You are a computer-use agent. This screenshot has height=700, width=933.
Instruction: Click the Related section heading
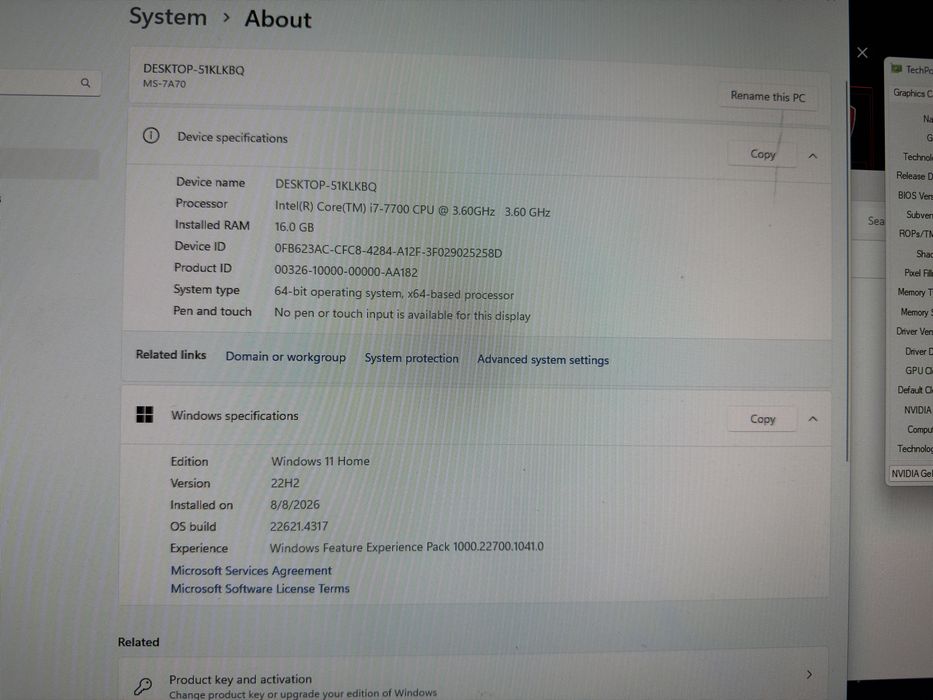click(139, 642)
